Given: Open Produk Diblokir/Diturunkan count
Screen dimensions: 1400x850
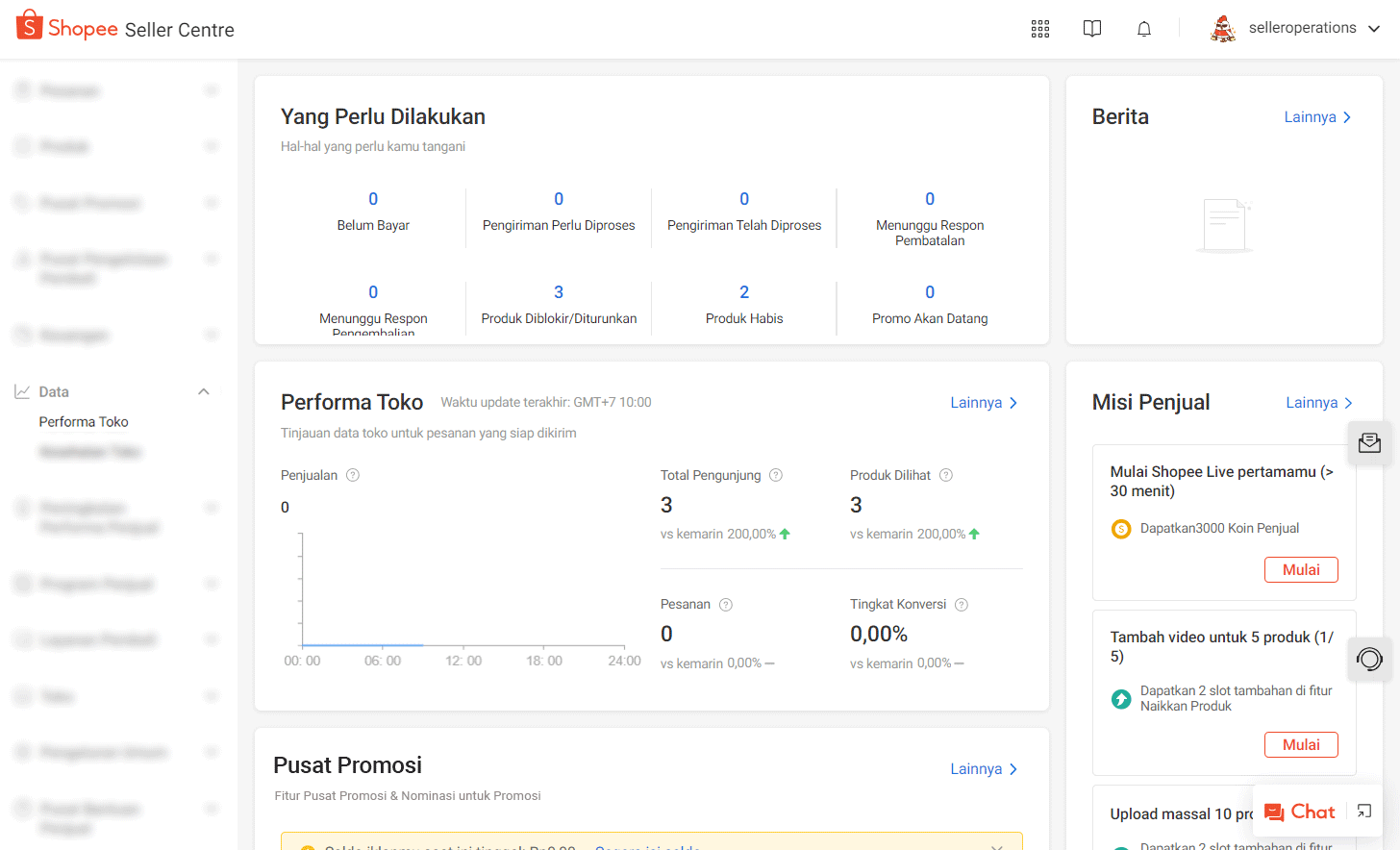Looking at the screenshot, I should [x=559, y=292].
